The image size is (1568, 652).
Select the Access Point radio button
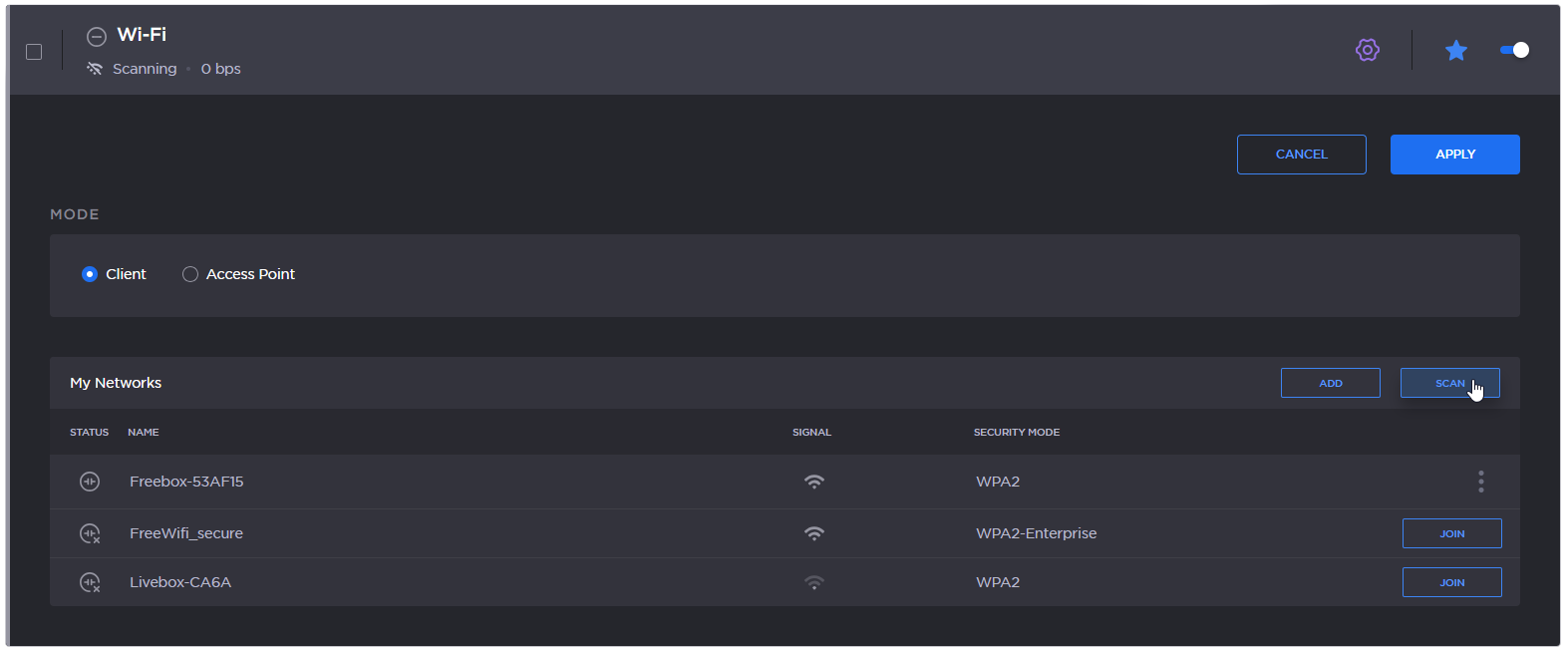click(x=190, y=274)
